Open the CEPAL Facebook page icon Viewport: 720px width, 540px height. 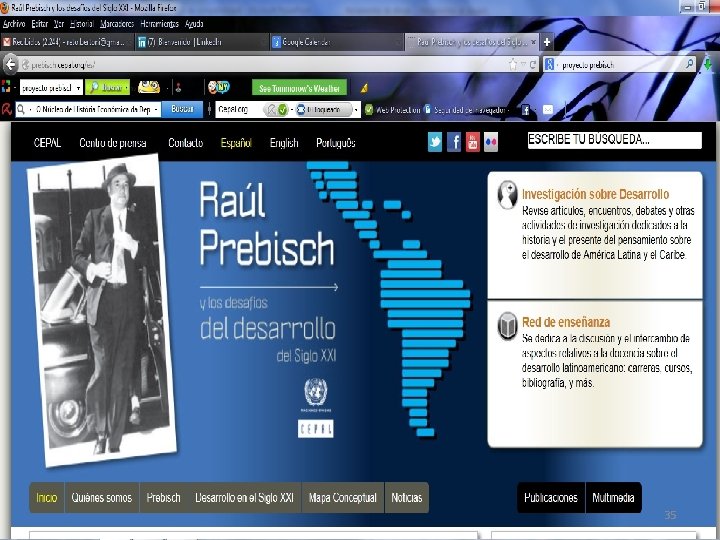[454, 142]
